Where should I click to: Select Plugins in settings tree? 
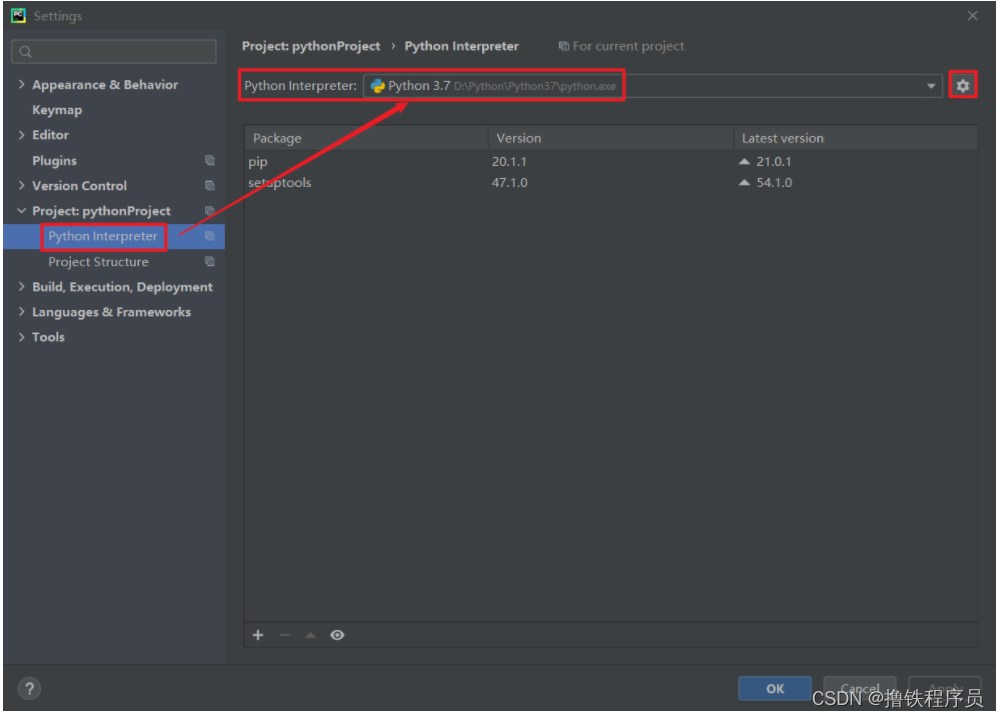tap(54, 161)
